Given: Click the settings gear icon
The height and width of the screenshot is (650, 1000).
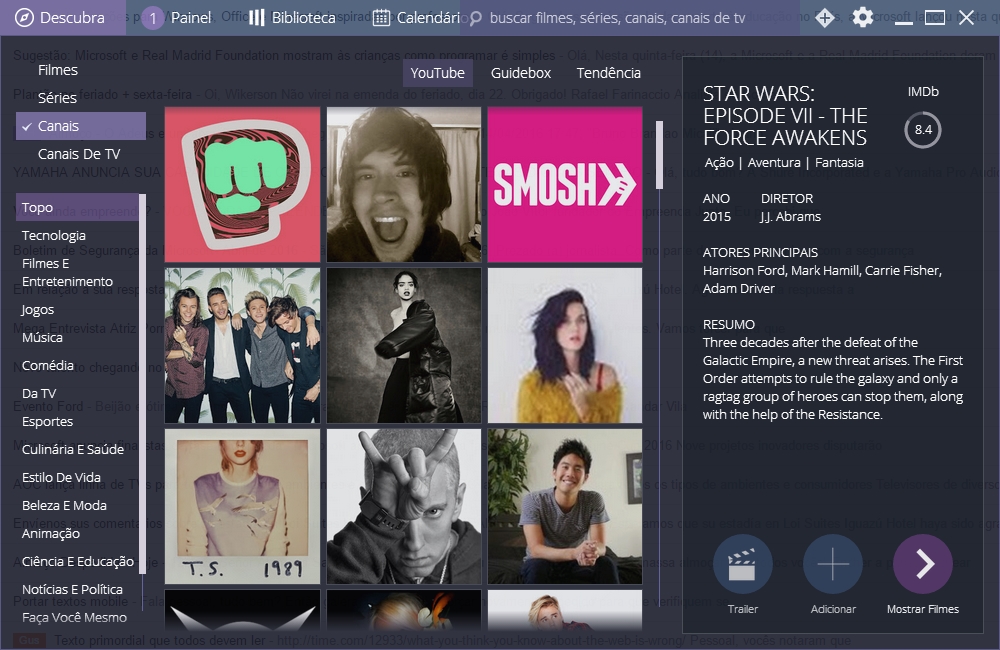Looking at the screenshot, I should click(862, 18).
